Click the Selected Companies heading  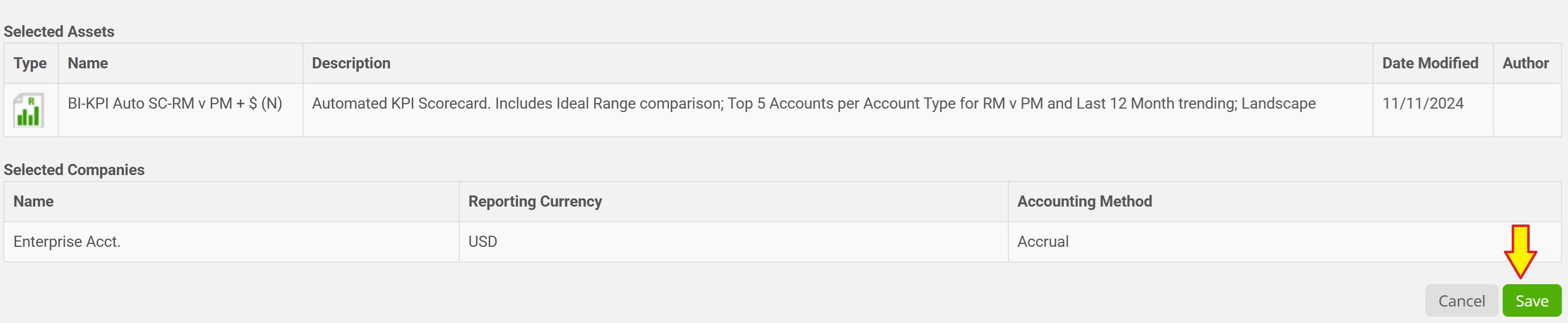click(74, 170)
